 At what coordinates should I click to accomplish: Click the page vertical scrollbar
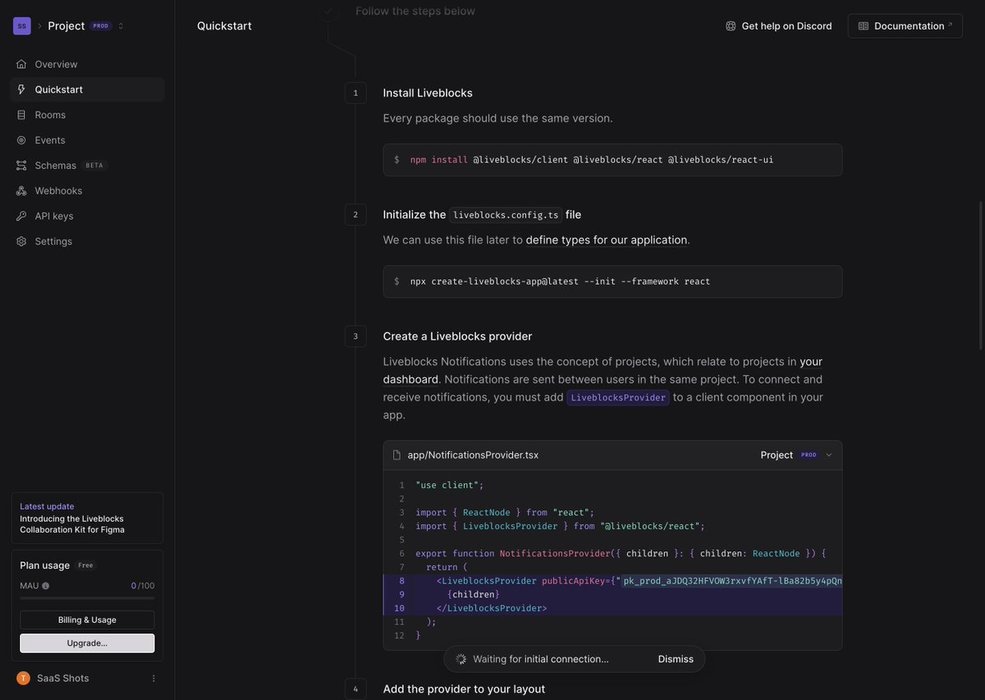click(980, 275)
